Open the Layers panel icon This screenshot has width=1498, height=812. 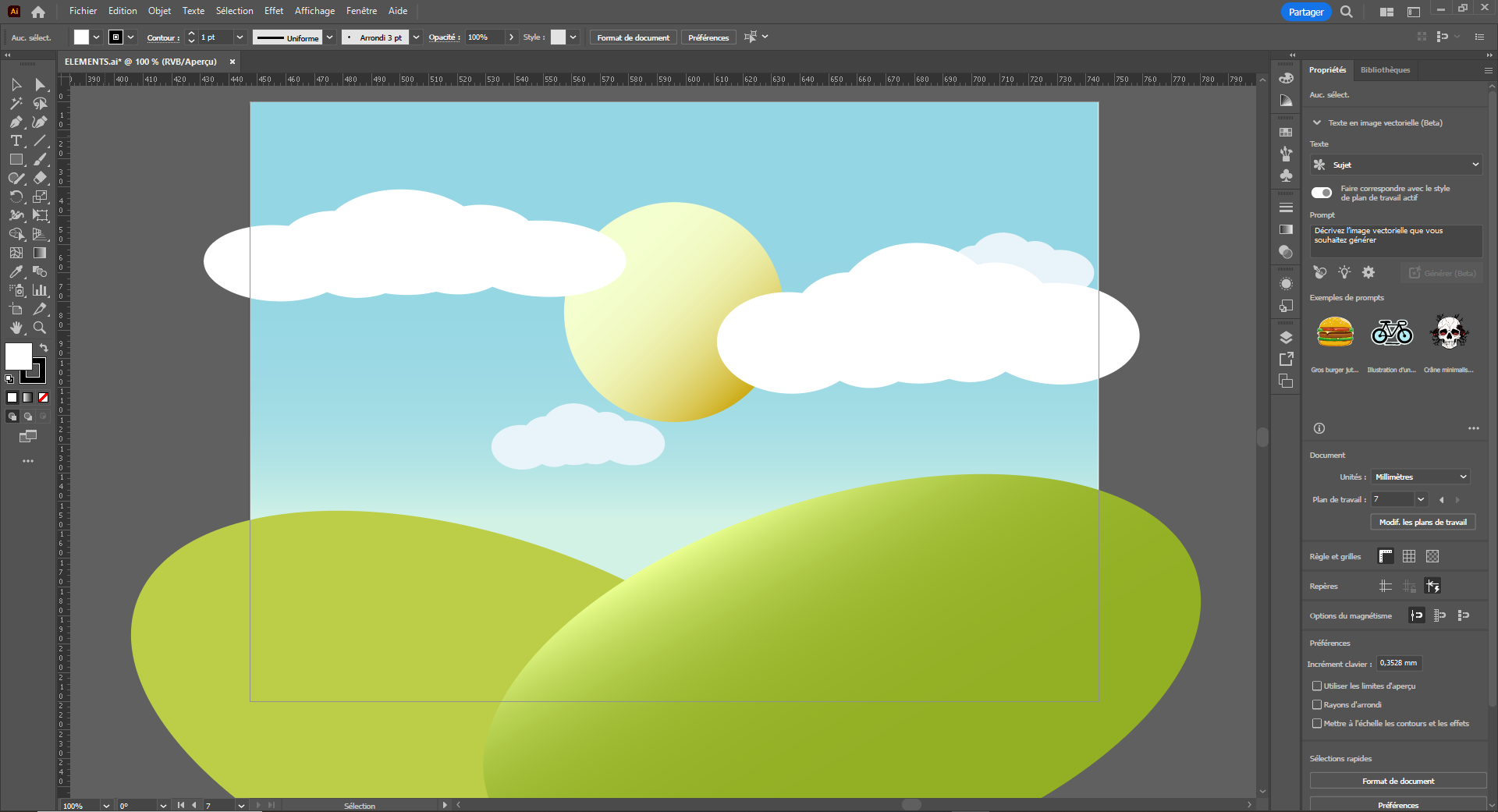click(x=1287, y=337)
